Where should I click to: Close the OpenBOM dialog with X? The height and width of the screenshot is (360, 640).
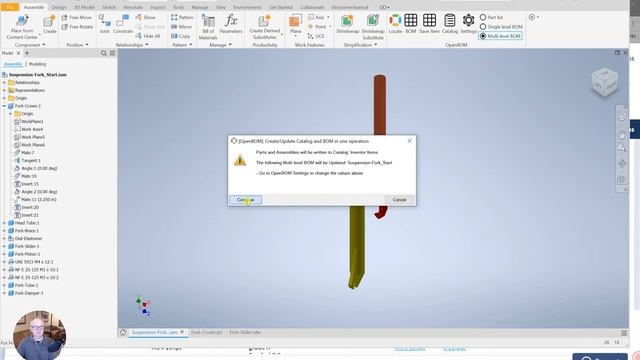[x=410, y=141]
